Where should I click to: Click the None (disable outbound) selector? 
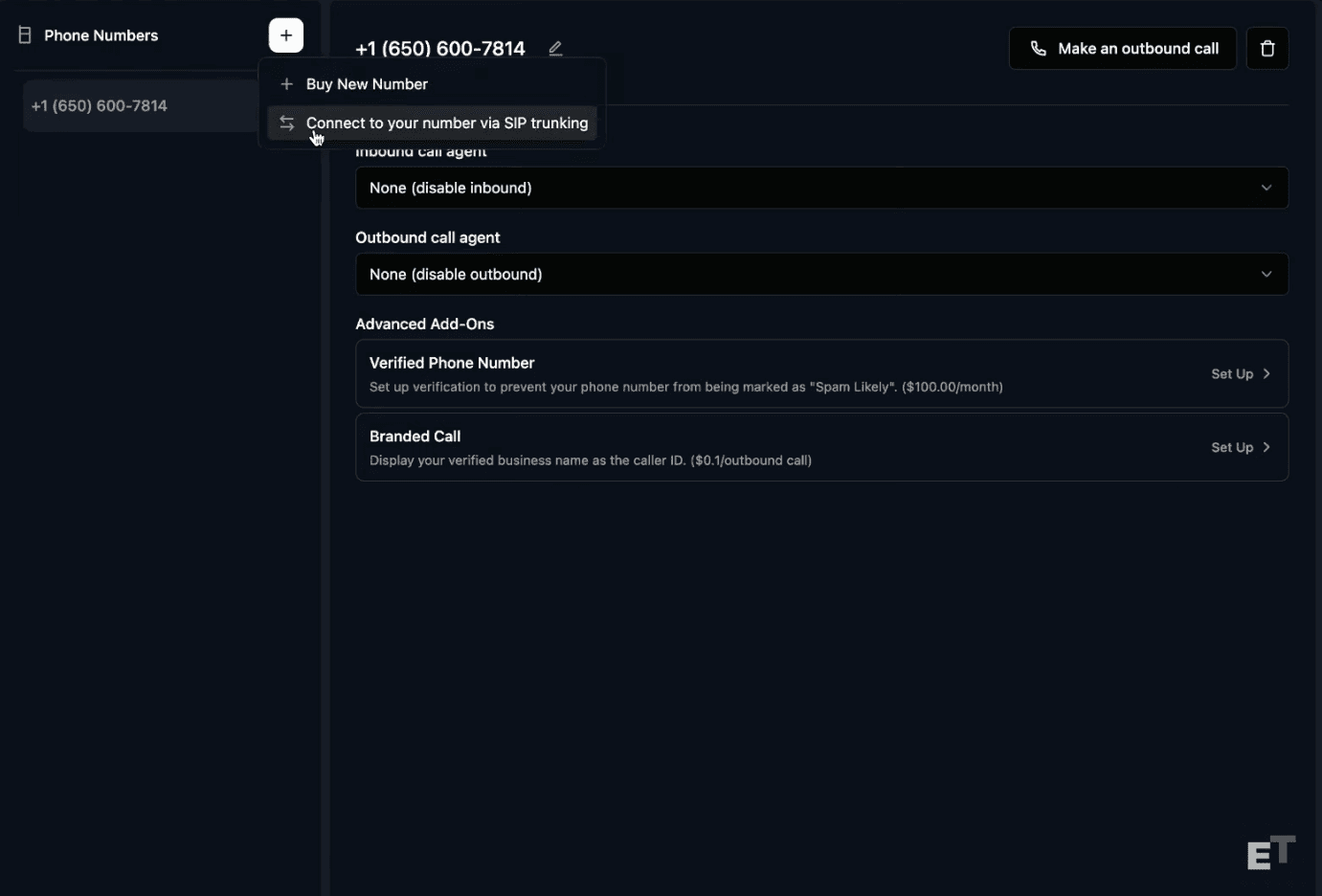pyautogui.click(x=821, y=274)
